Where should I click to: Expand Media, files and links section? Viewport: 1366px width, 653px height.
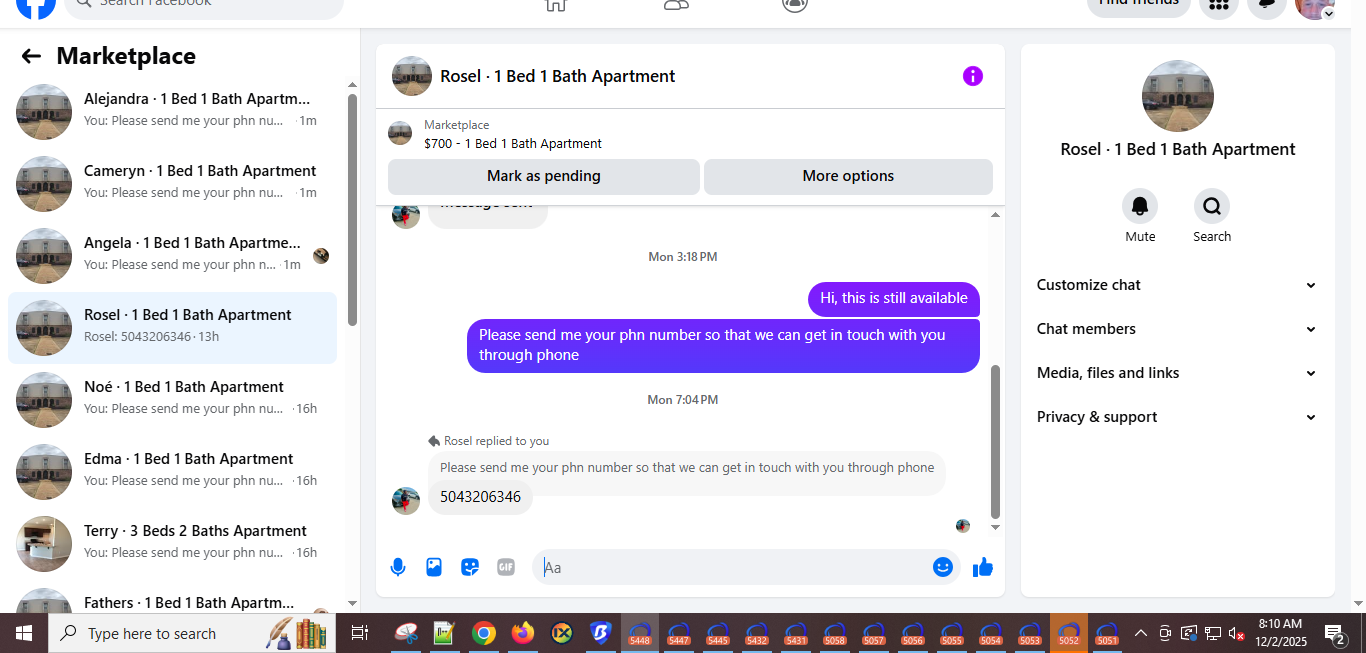pyautogui.click(x=1177, y=373)
